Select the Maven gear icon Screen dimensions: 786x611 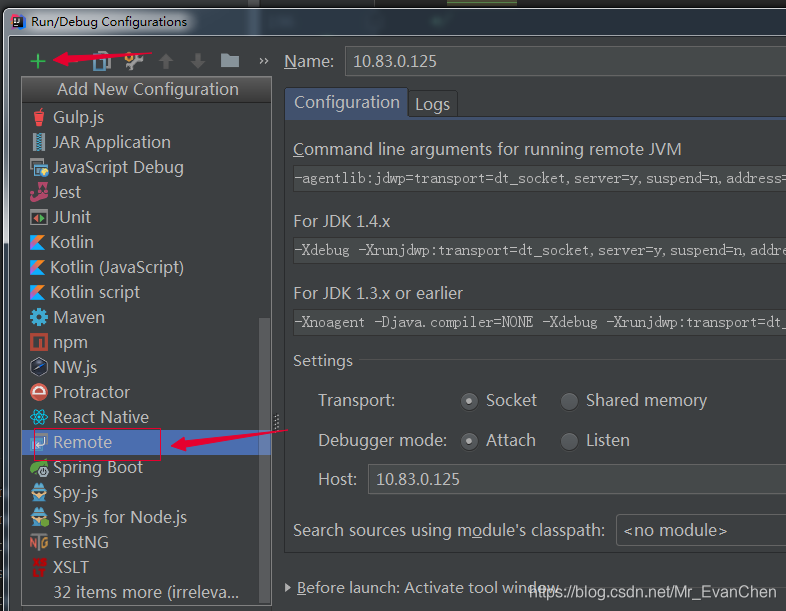tap(39, 317)
